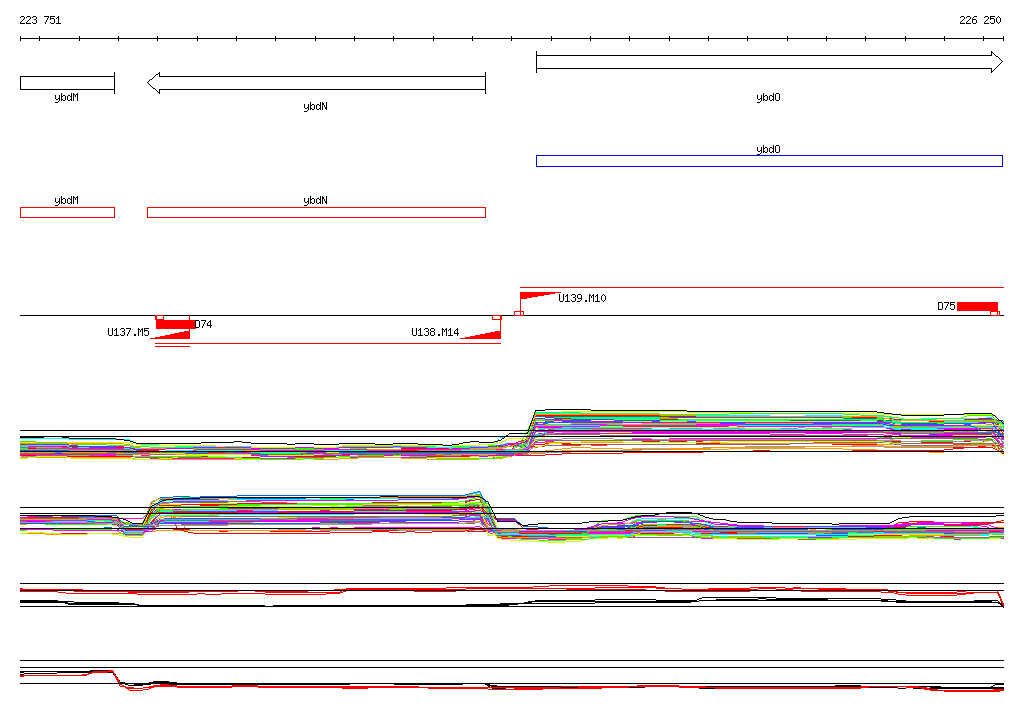Image resolution: width=1024 pixels, height=714 pixels.
Task: Click the blue ybdO annotation rectangle
Action: click(x=769, y=161)
